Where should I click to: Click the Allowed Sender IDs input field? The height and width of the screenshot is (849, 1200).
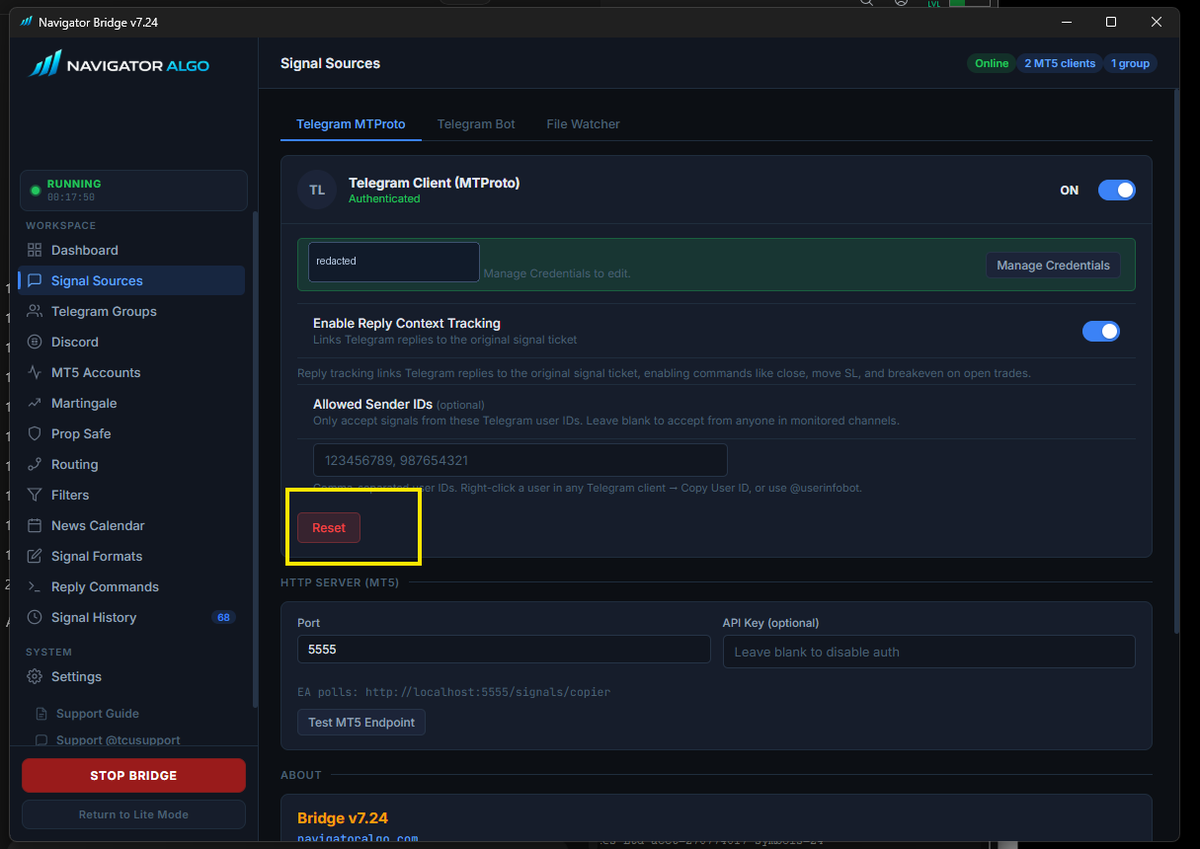(520, 460)
